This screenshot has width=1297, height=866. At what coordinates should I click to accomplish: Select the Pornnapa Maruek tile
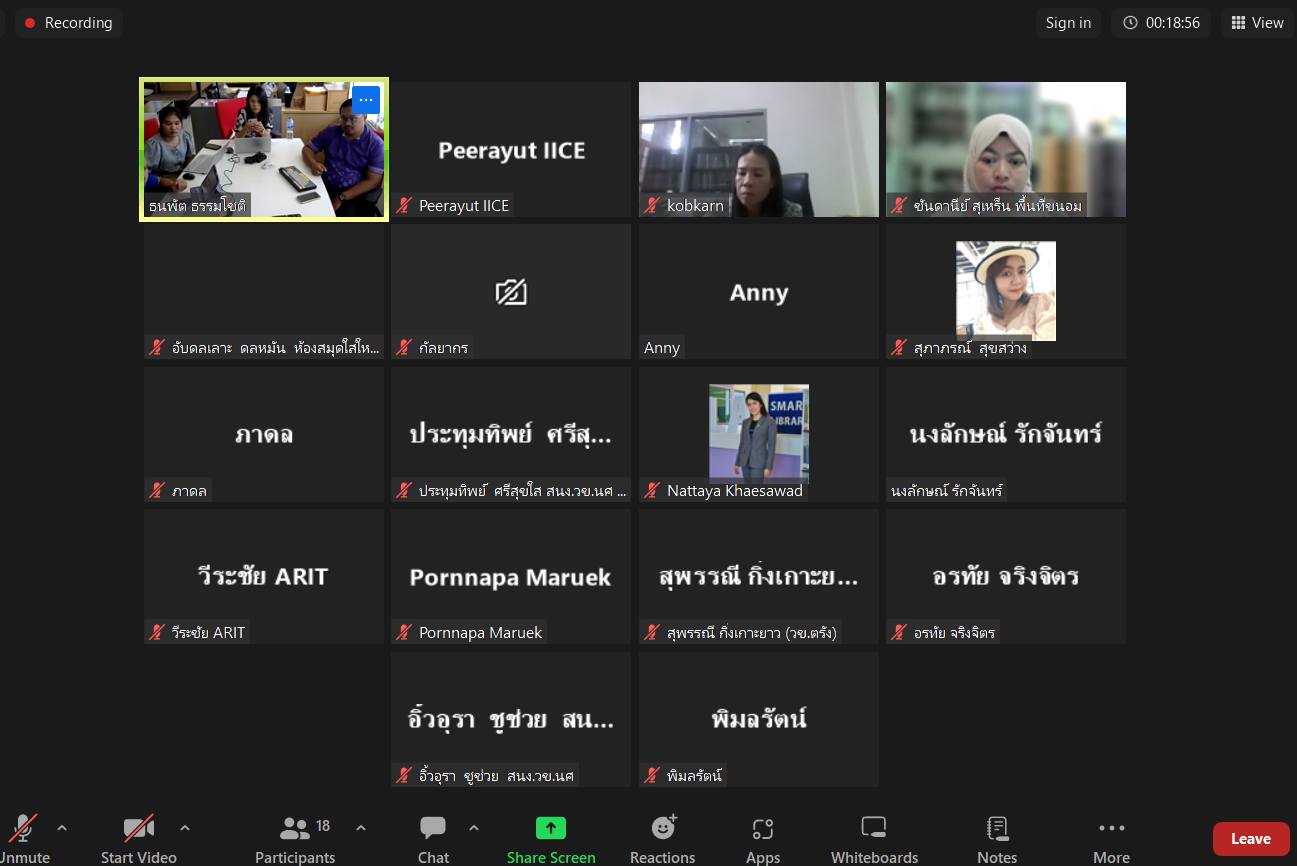[x=511, y=576]
